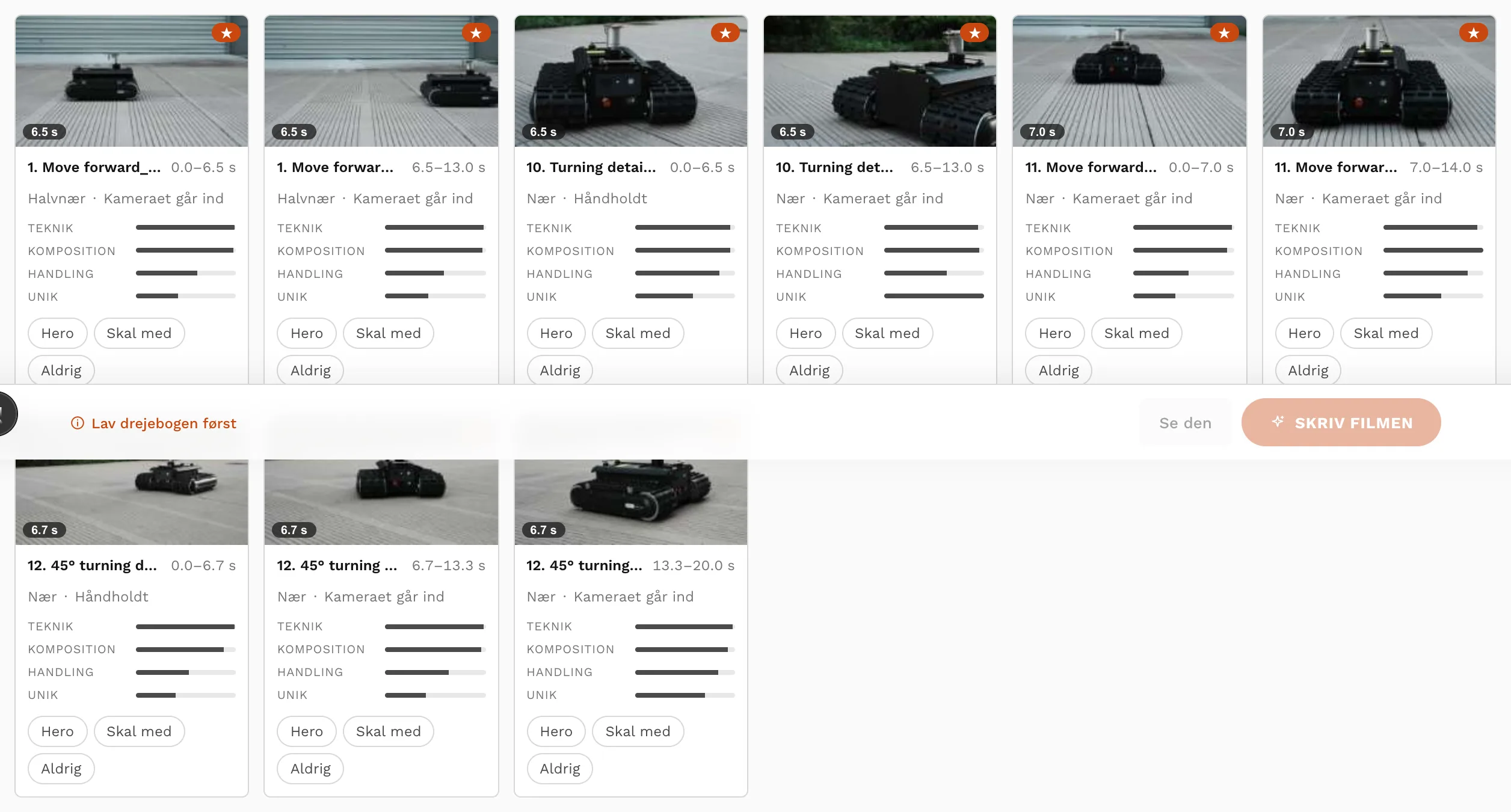Click star badge on 10. Turning detail 0.0–6.5 s clip
The image size is (1511, 812).
725,33
